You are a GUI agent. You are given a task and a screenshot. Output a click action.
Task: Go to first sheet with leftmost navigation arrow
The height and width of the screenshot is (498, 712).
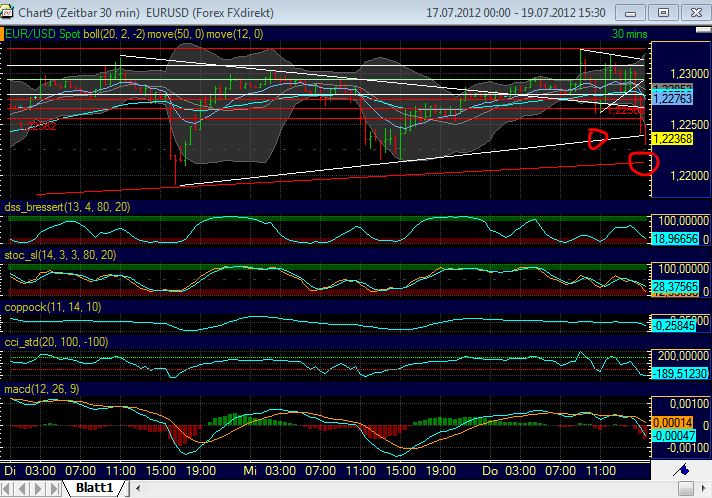6,489
